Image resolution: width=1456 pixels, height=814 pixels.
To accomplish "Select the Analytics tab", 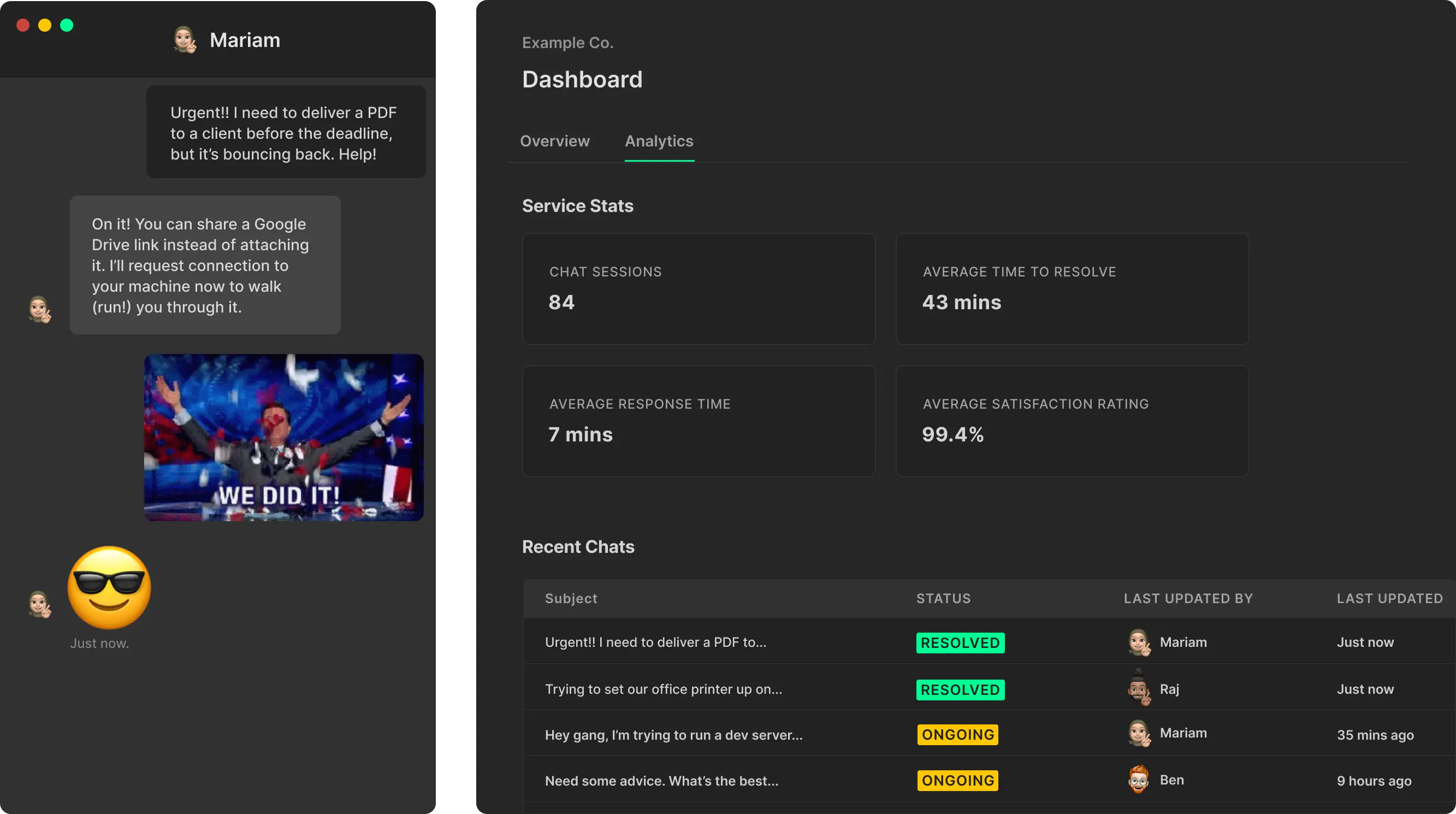I will pos(659,141).
